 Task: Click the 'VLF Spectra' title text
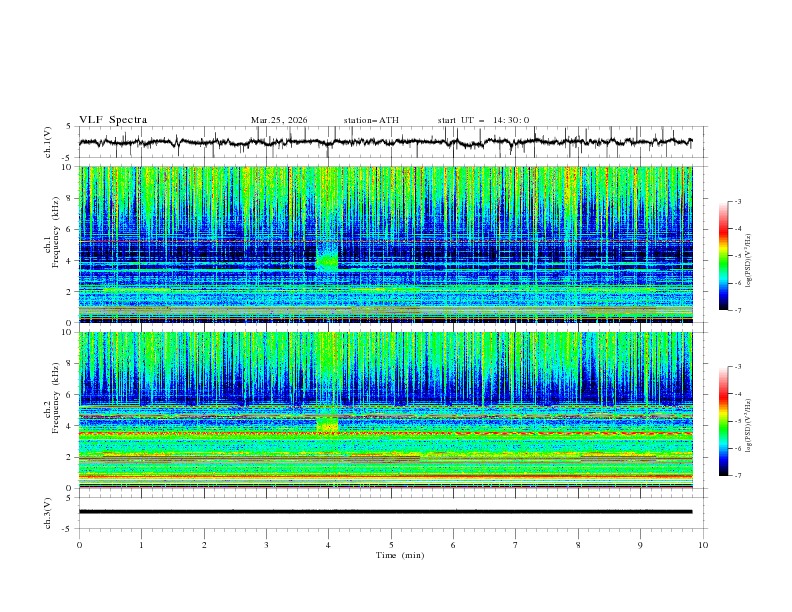[x=113, y=120]
